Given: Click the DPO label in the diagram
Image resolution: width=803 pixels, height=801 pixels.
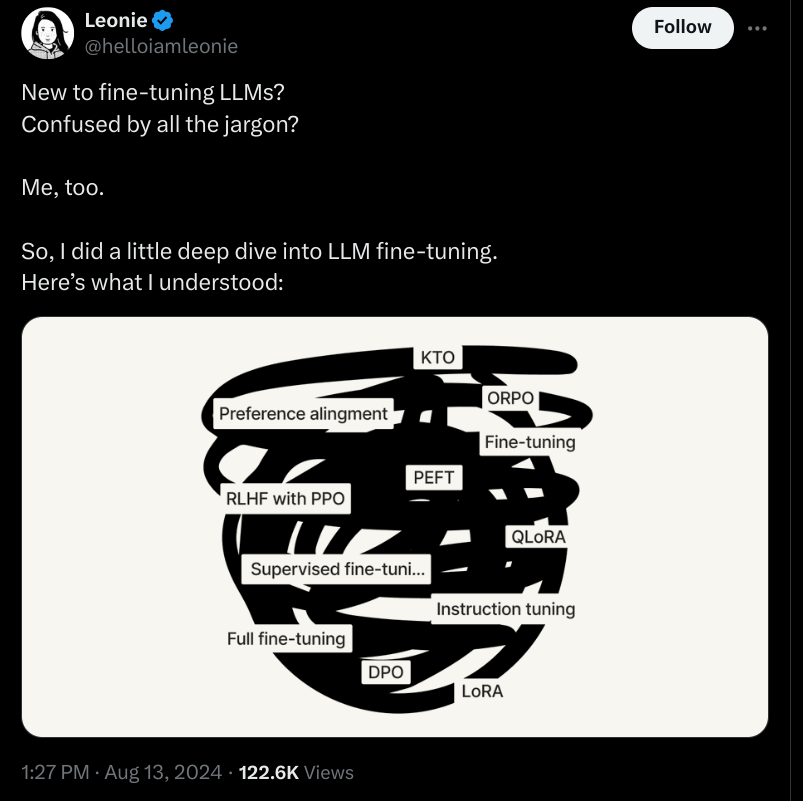Looking at the screenshot, I should 386,672.
